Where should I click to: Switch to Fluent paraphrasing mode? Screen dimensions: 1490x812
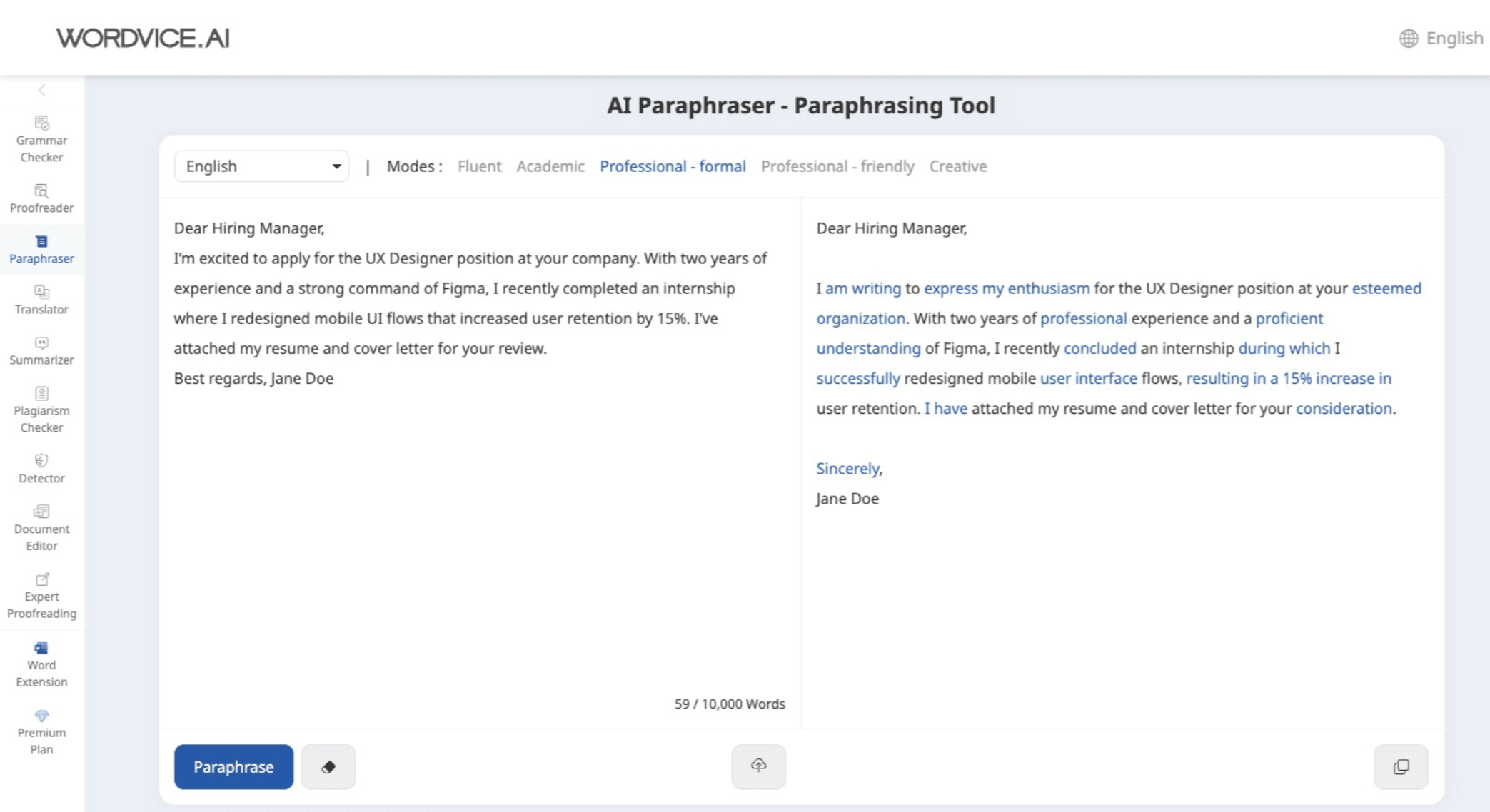(x=479, y=166)
